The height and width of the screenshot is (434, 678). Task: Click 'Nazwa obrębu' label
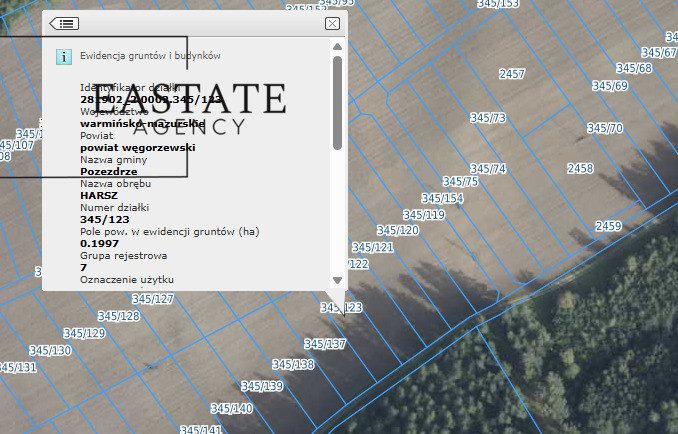pyautogui.click(x=115, y=184)
